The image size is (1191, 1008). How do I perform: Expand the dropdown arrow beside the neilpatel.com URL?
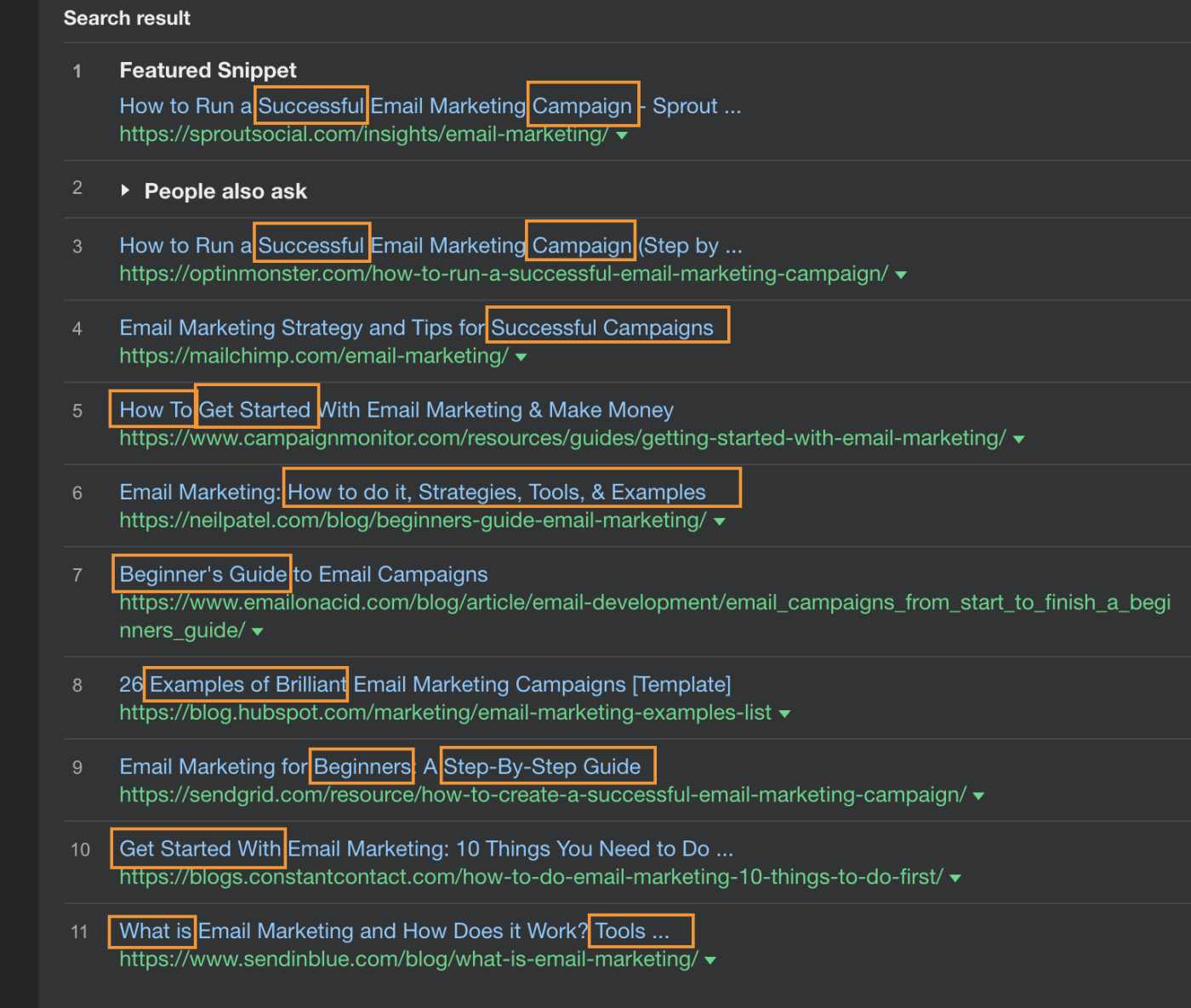coord(720,522)
